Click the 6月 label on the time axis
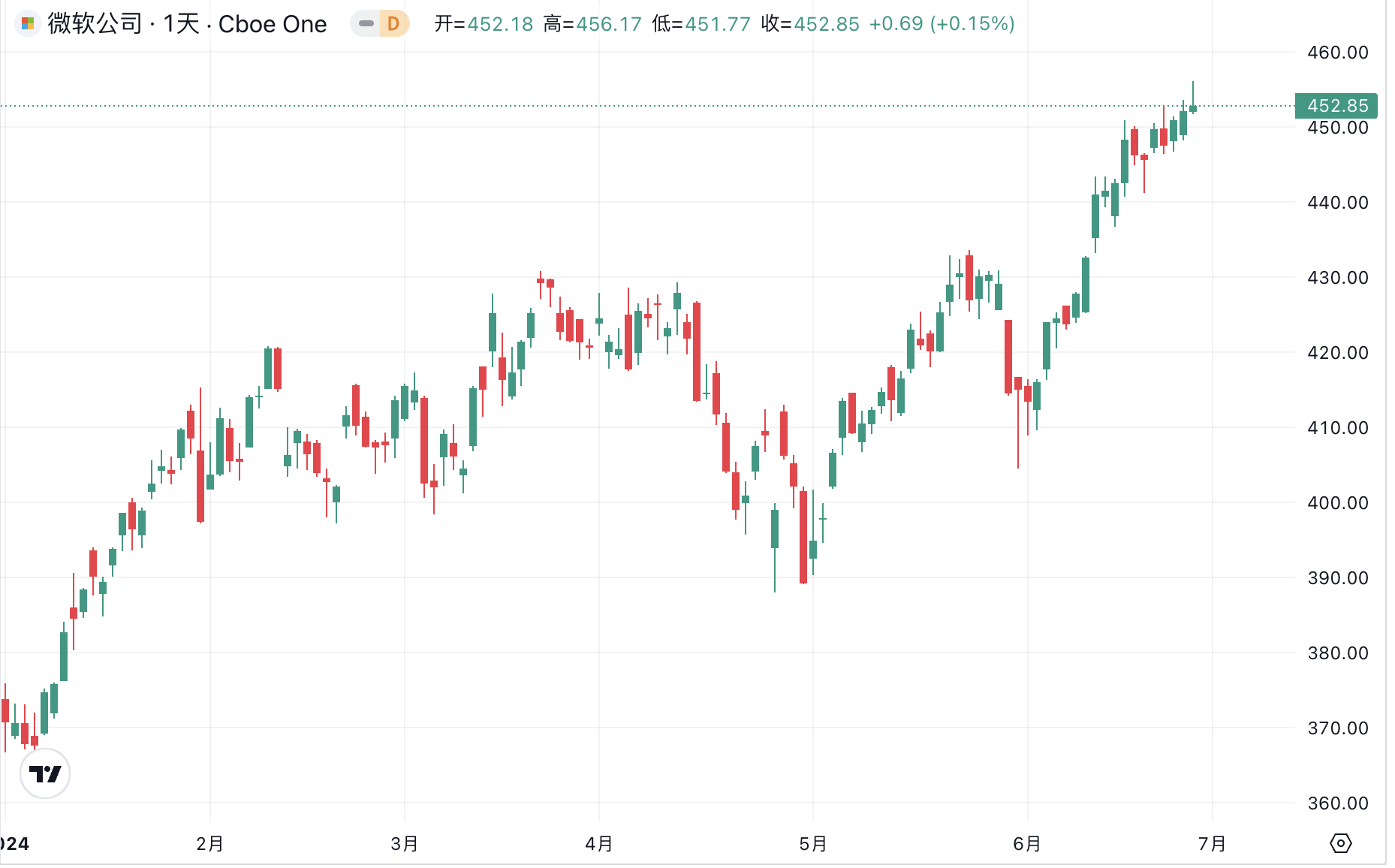1395x868 pixels. point(1027,844)
